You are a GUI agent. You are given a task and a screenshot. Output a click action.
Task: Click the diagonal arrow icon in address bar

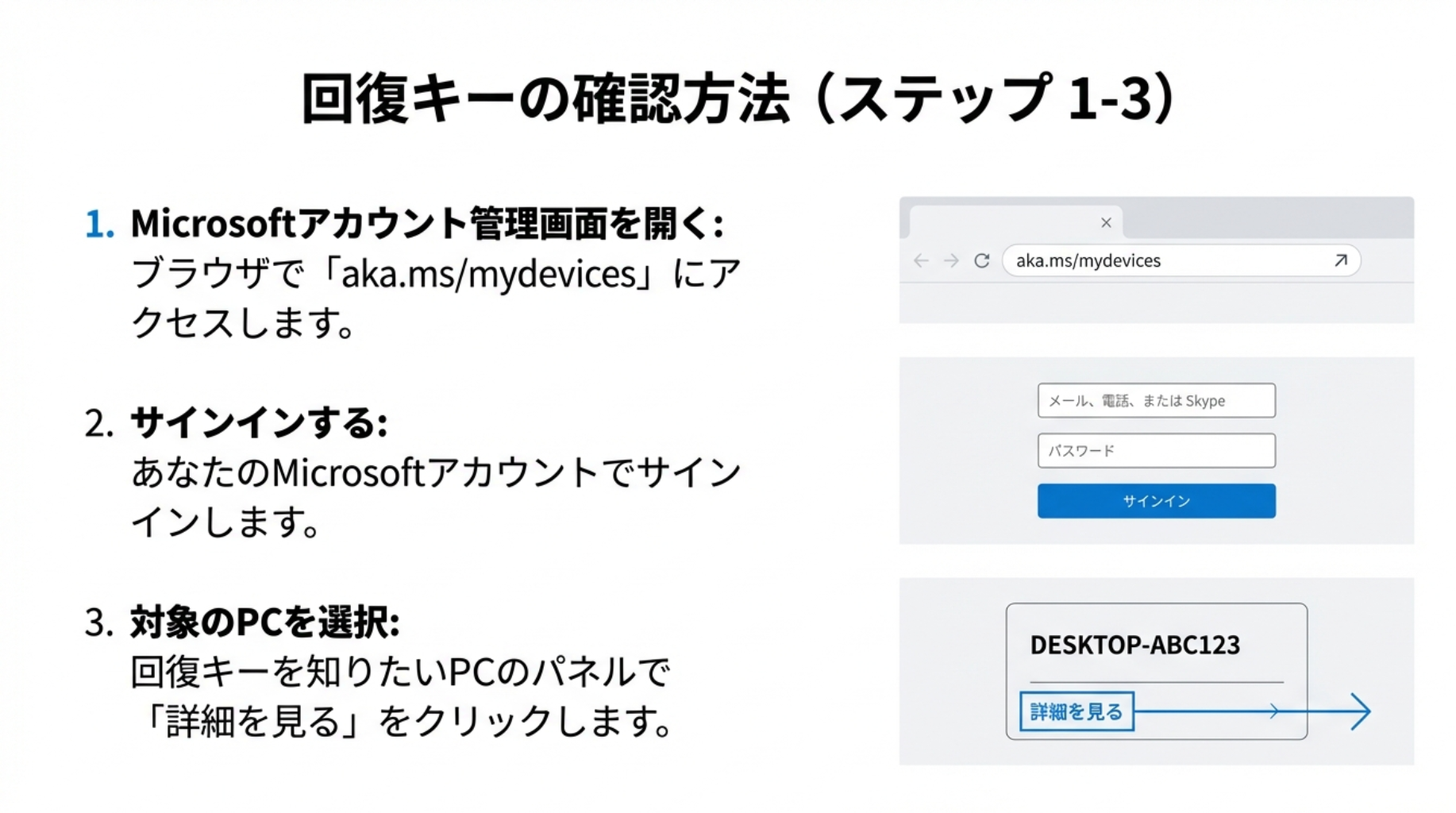1341,260
